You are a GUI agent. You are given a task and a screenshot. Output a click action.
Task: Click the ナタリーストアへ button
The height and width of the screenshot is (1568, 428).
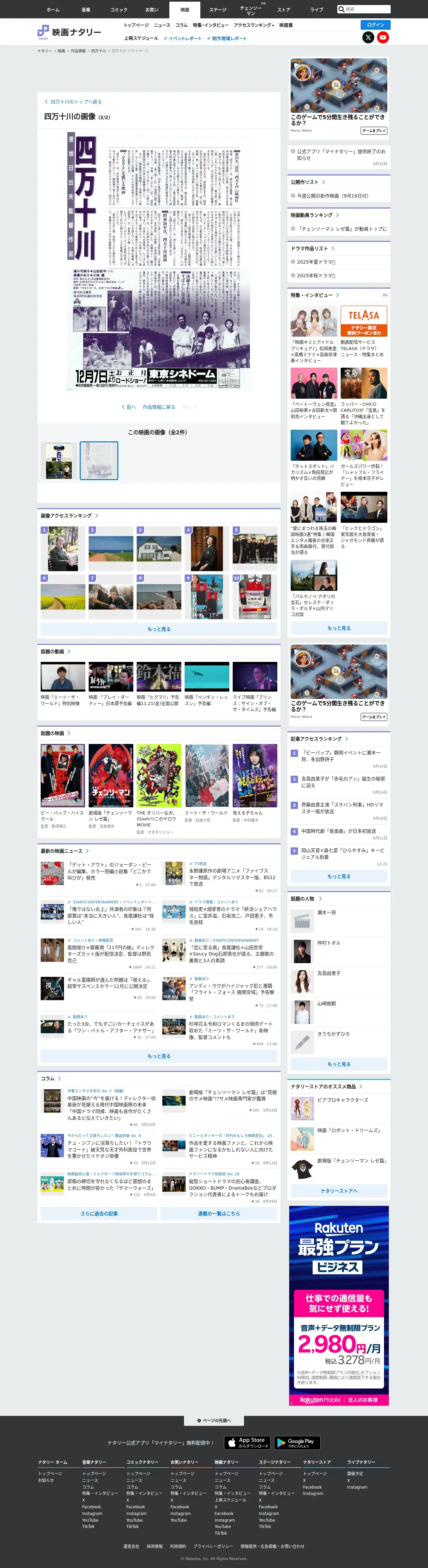coord(339,1191)
